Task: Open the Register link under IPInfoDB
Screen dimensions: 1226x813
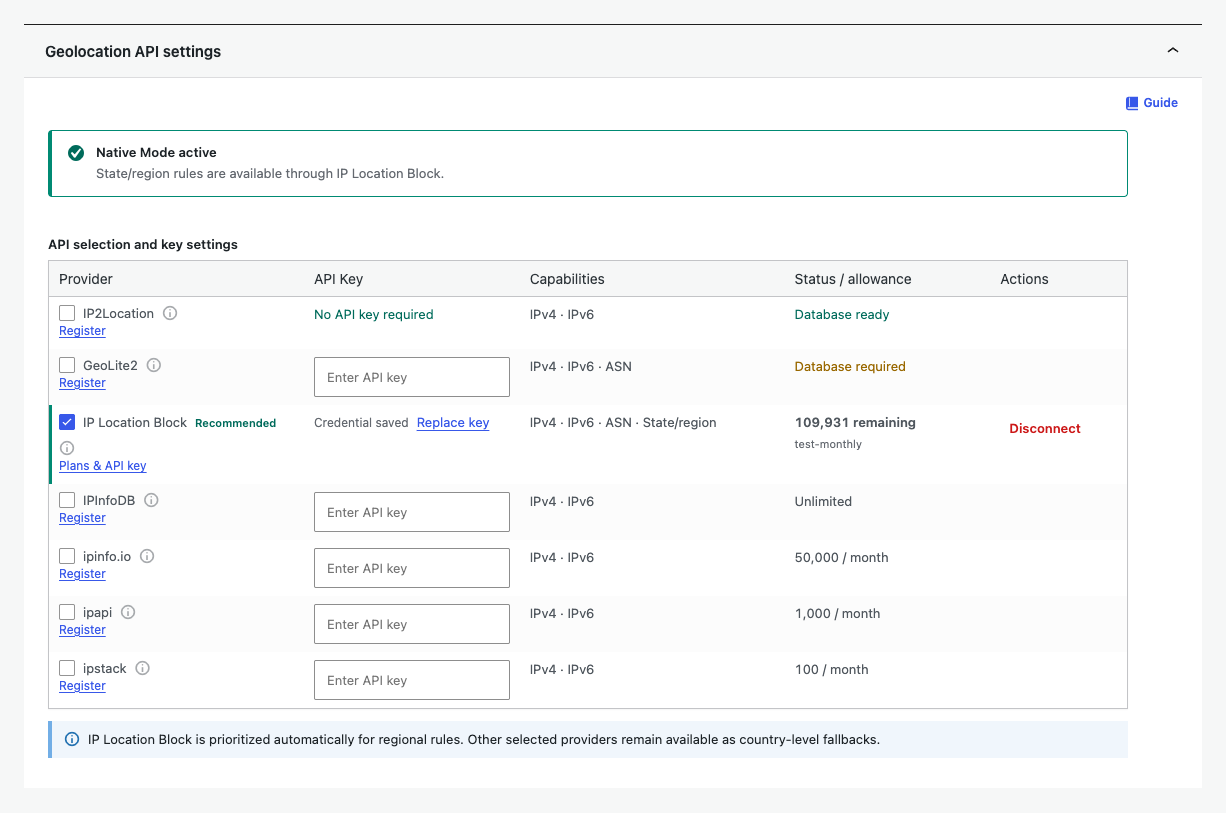Action: point(82,518)
